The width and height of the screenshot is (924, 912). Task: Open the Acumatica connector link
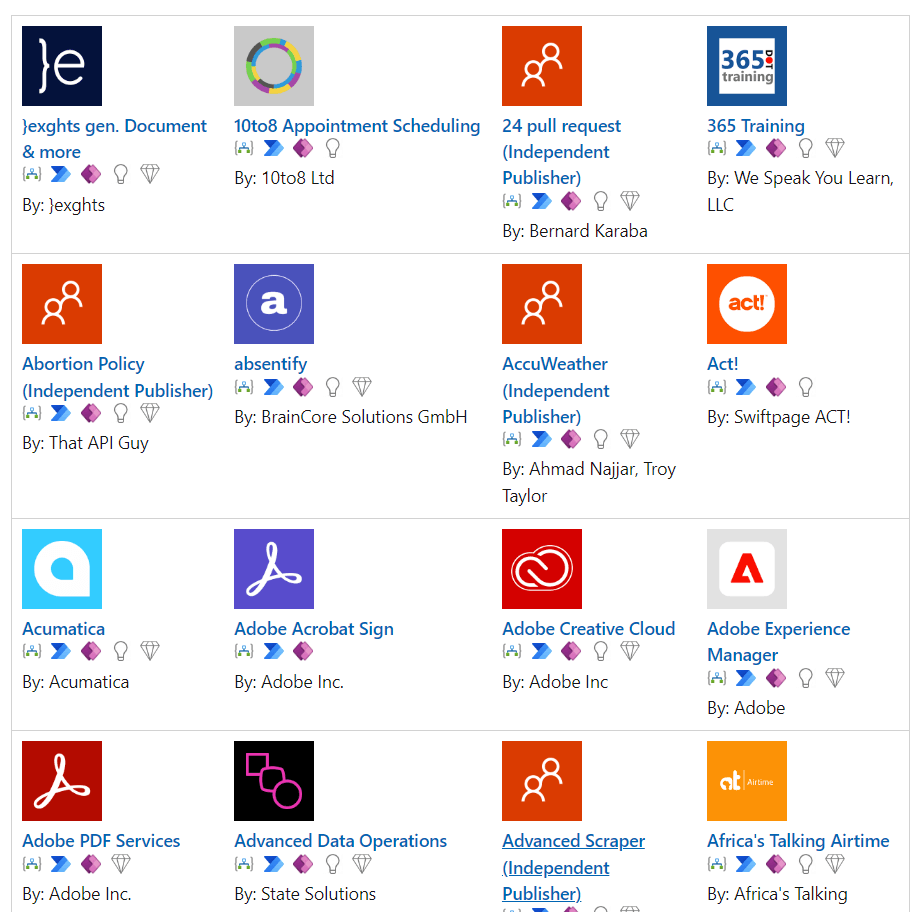click(63, 629)
